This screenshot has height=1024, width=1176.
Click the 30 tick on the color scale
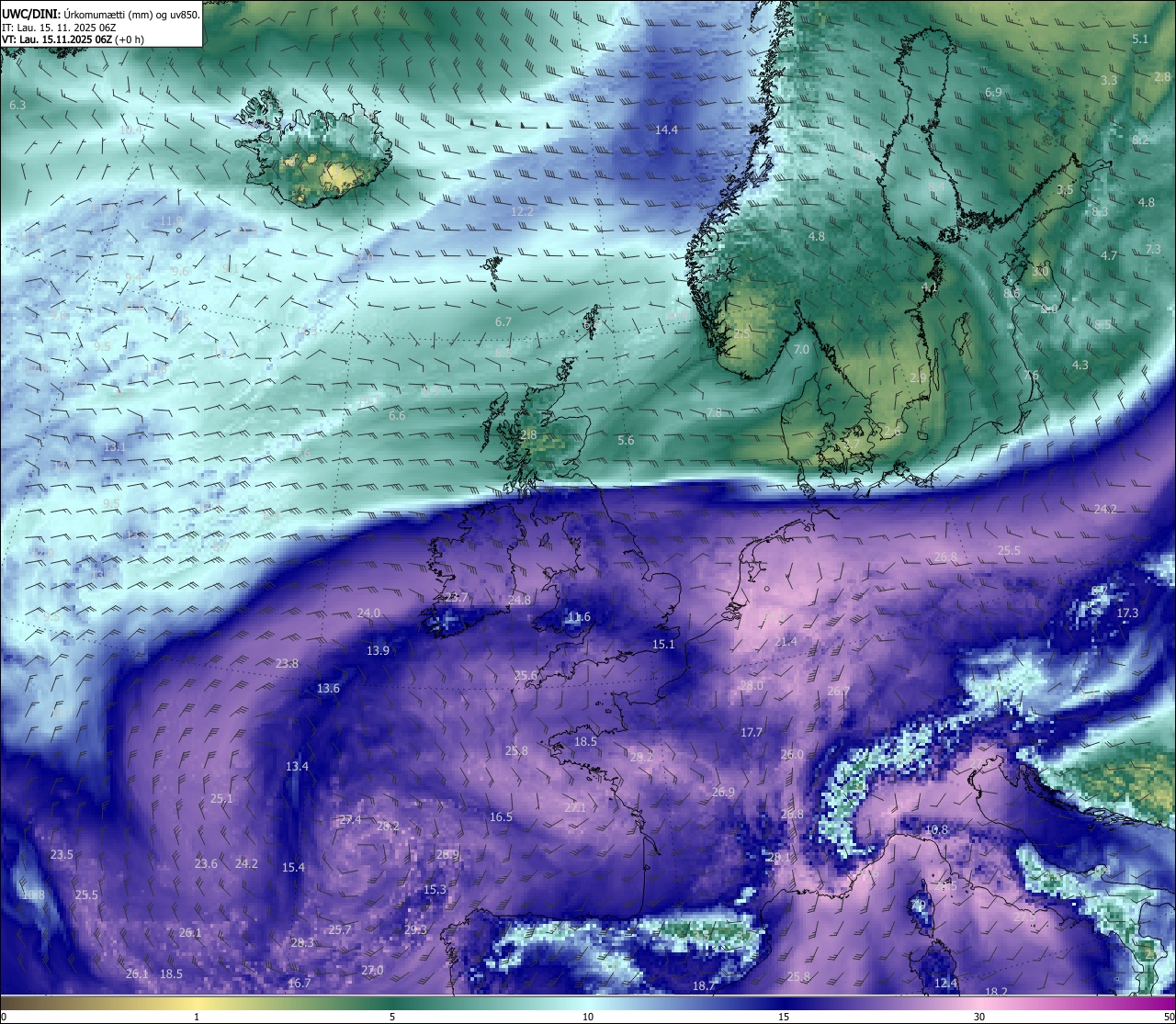[x=979, y=1017]
